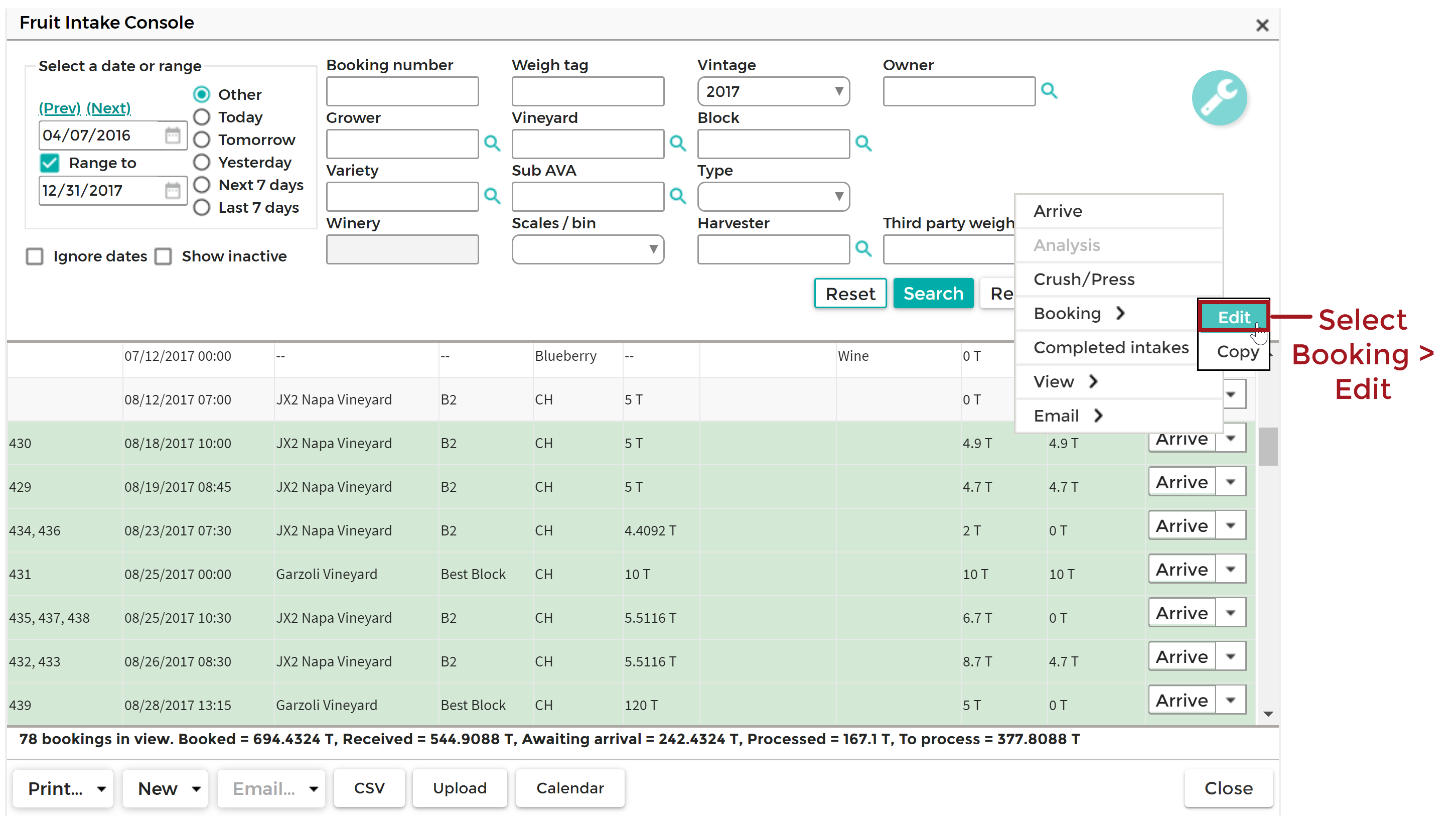This screenshot has width=1456, height=823.
Task: Open the Calendar button
Action: (570, 788)
